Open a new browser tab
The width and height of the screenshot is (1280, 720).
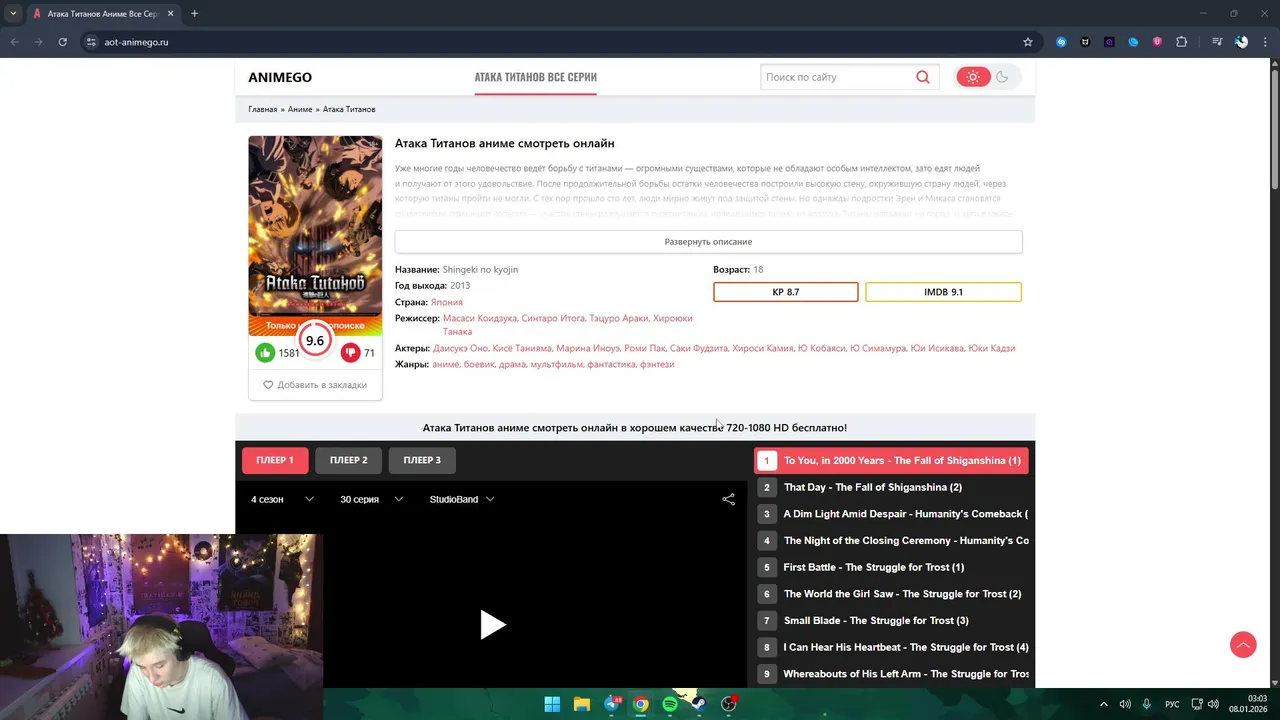(194, 14)
